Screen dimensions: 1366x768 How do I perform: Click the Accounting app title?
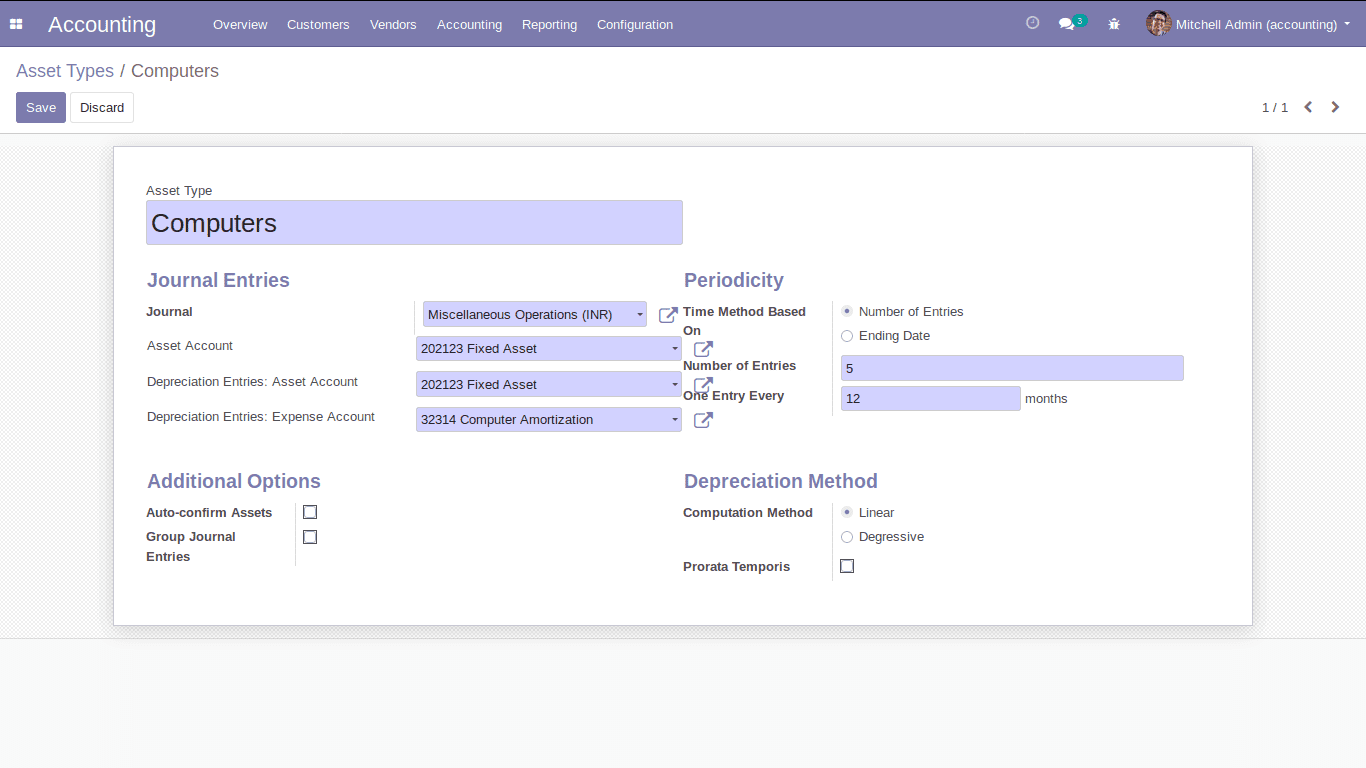point(102,24)
